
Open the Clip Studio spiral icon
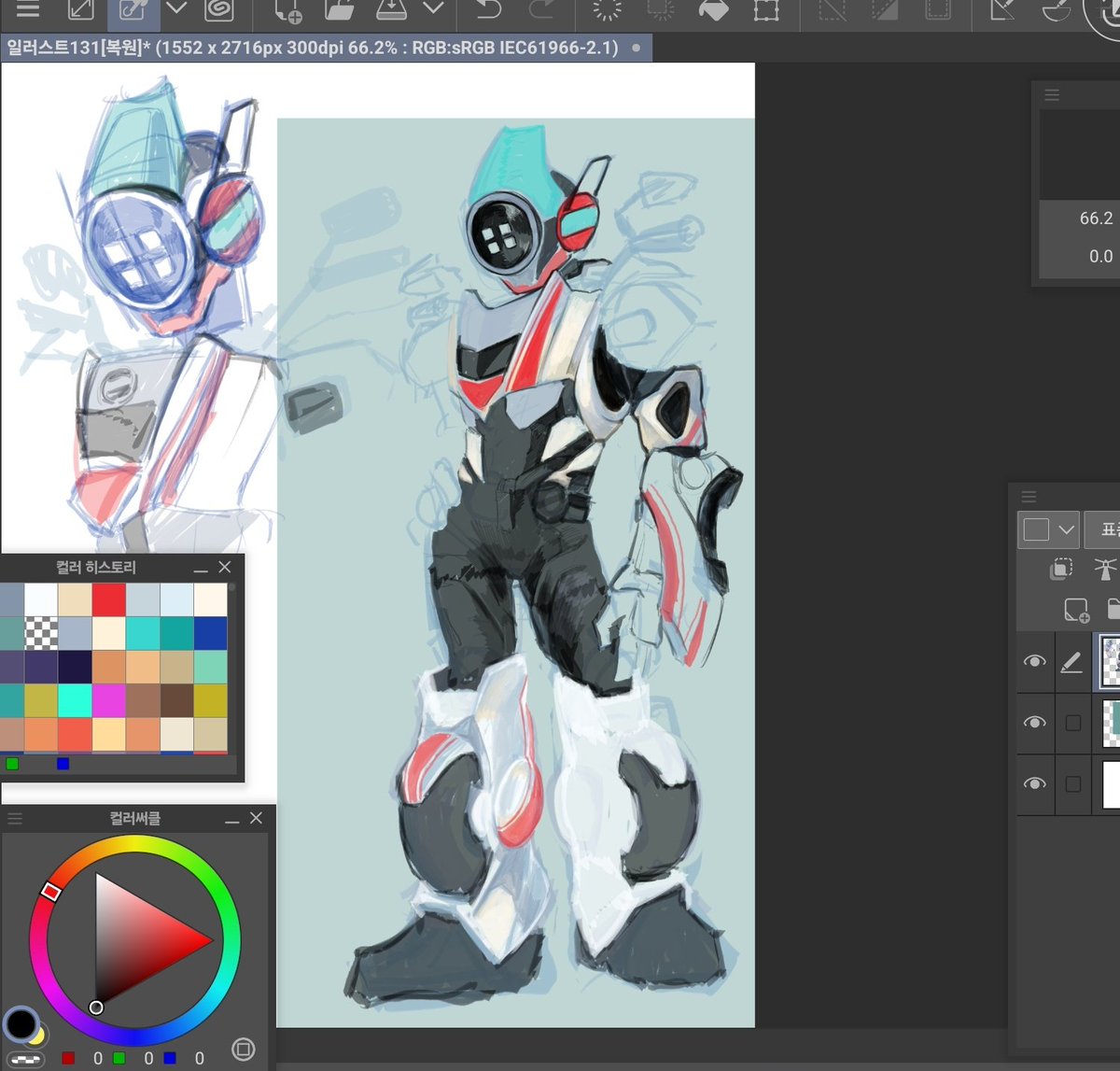pyautogui.click(x=218, y=9)
